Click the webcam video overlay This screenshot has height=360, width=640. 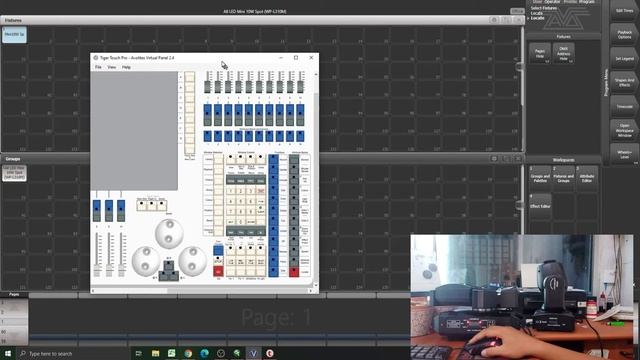coord(522,297)
